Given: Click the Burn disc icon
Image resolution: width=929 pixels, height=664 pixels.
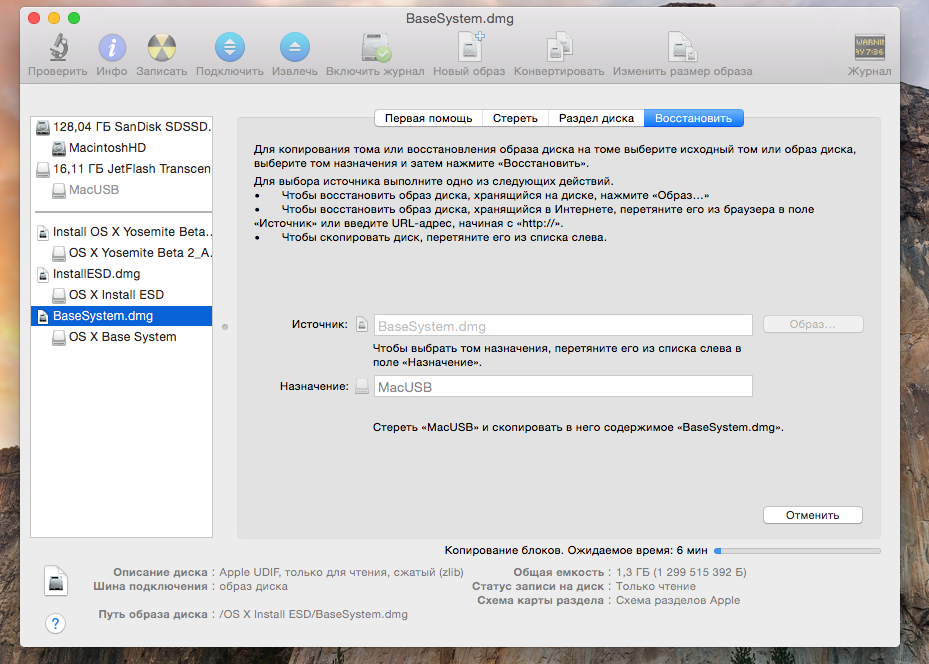Looking at the screenshot, I should tap(162, 48).
